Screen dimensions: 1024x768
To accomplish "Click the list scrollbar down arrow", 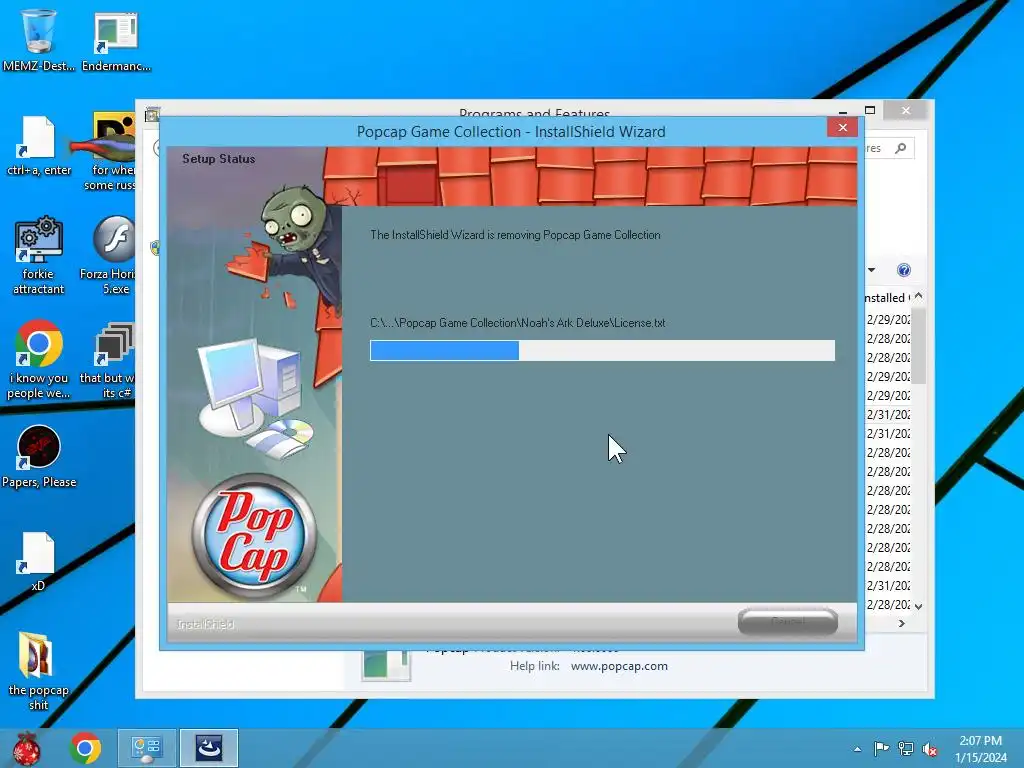I will point(919,606).
